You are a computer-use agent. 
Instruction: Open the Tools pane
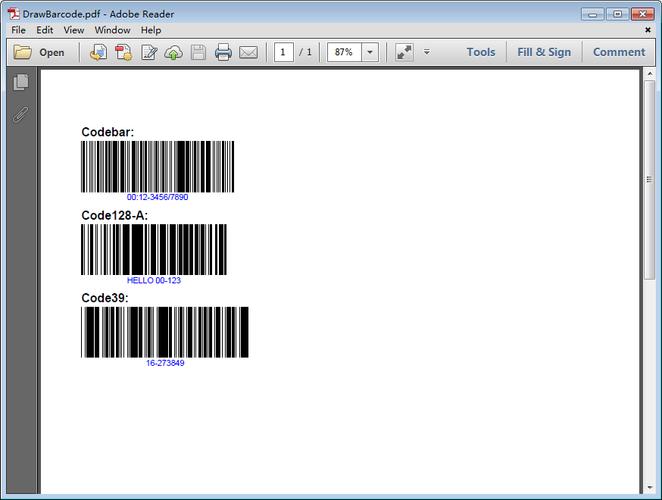[x=481, y=52]
